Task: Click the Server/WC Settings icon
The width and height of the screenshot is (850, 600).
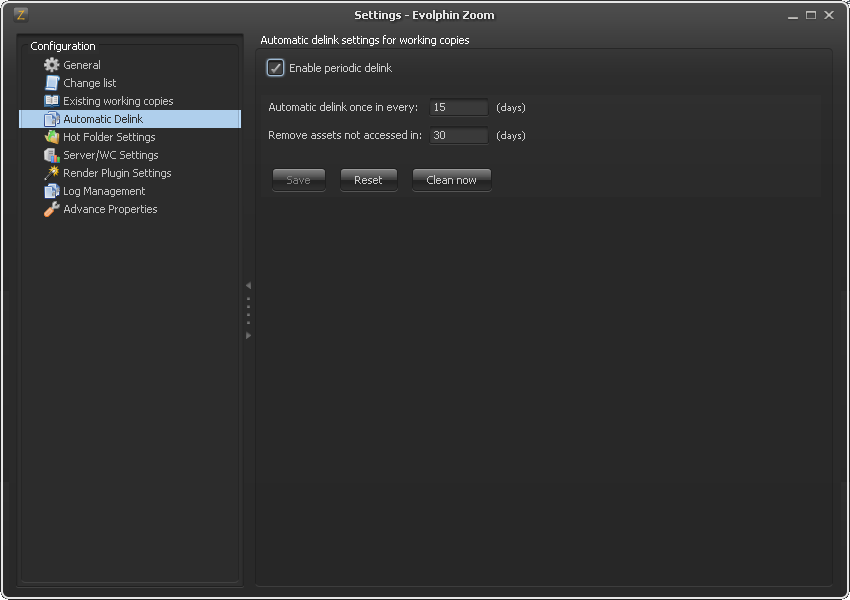Action: coord(51,155)
